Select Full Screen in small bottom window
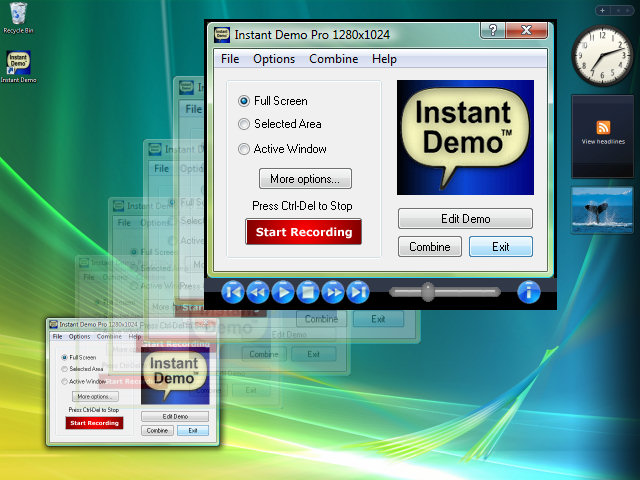Viewport: 640px width, 480px height. tap(79, 357)
